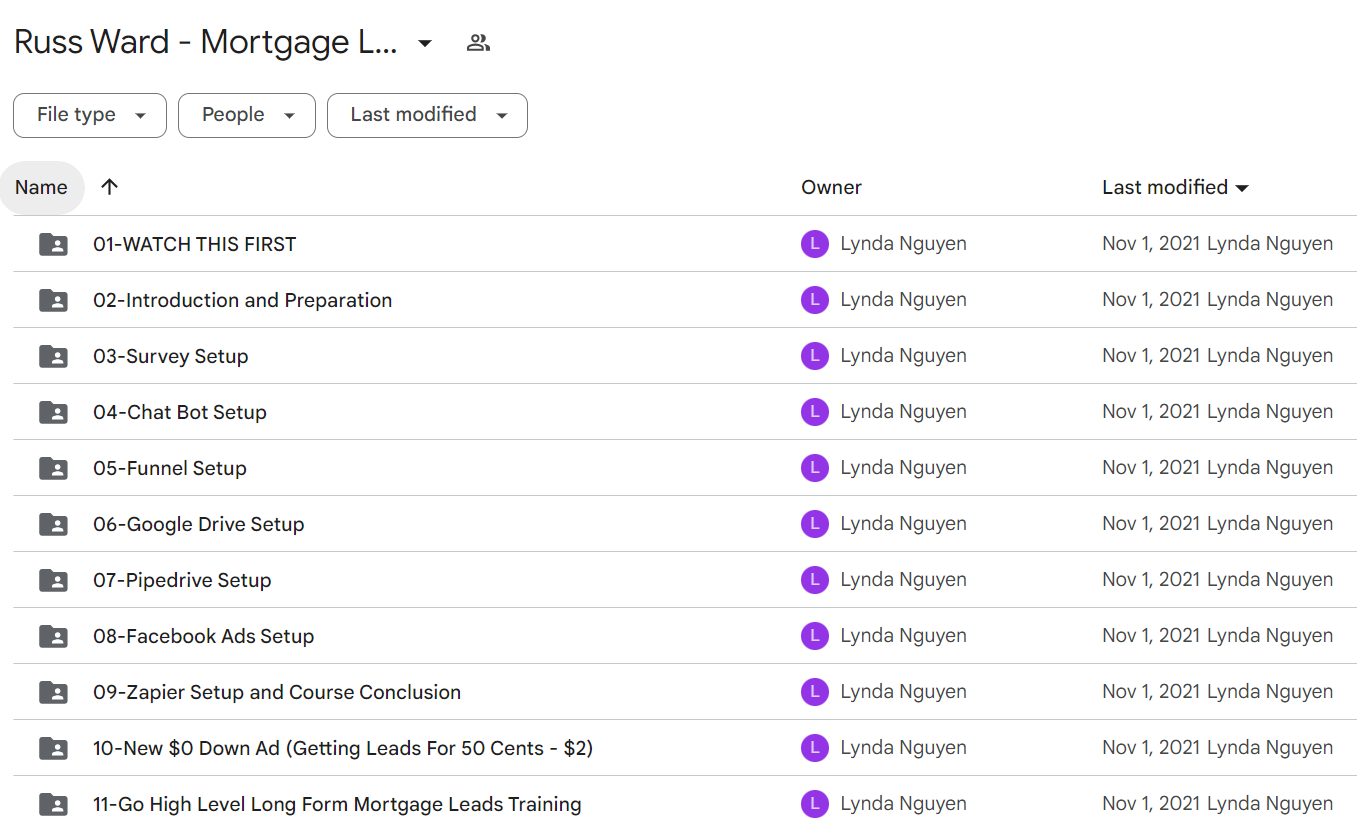This screenshot has height=831, width=1357.
Task: Click modified date of 11-Go High Level row
Action: point(1217,804)
